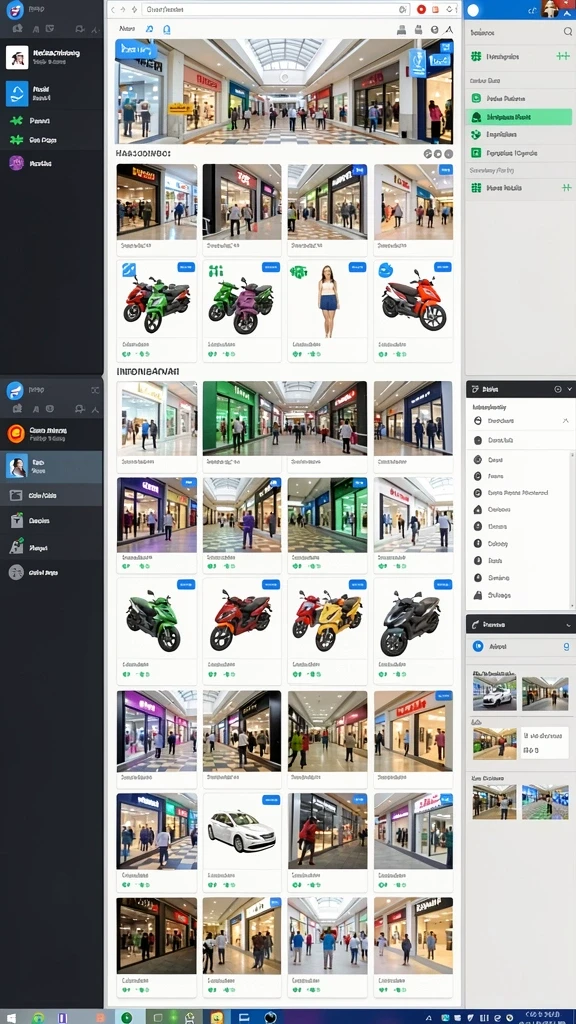Open the profile avatar at top right
This screenshot has height=1024, width=576.
[550, 8]
